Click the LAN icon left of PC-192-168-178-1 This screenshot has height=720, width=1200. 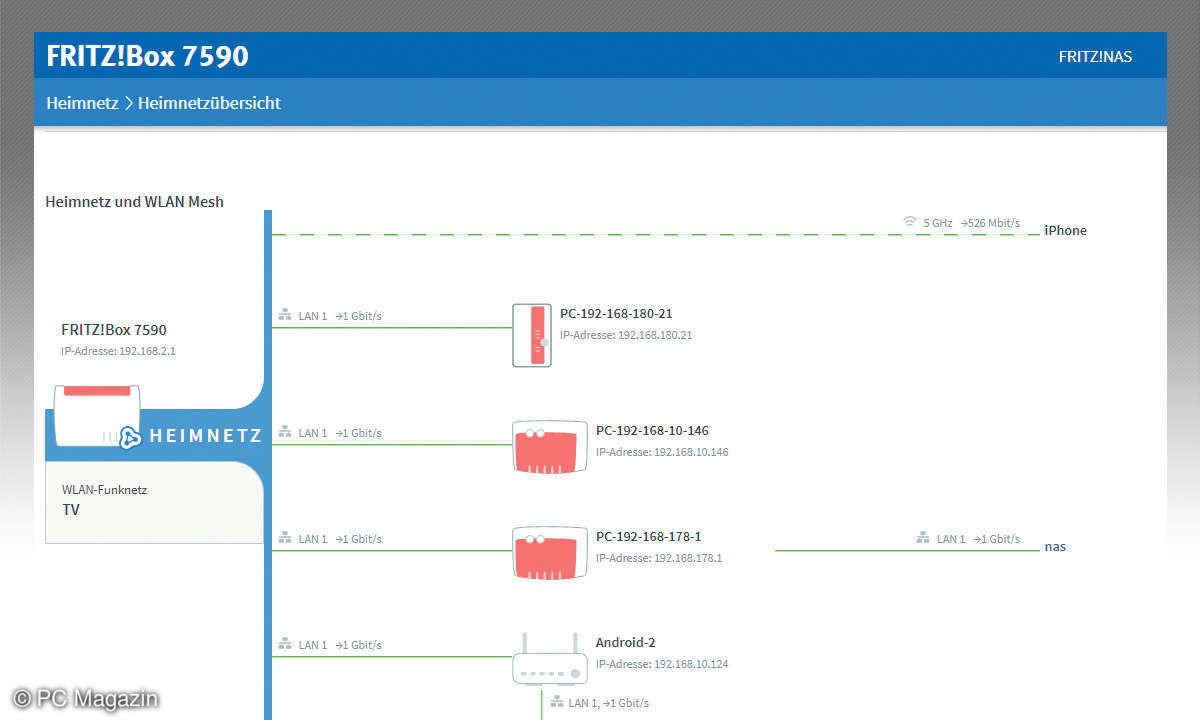[x=285, y=538]
